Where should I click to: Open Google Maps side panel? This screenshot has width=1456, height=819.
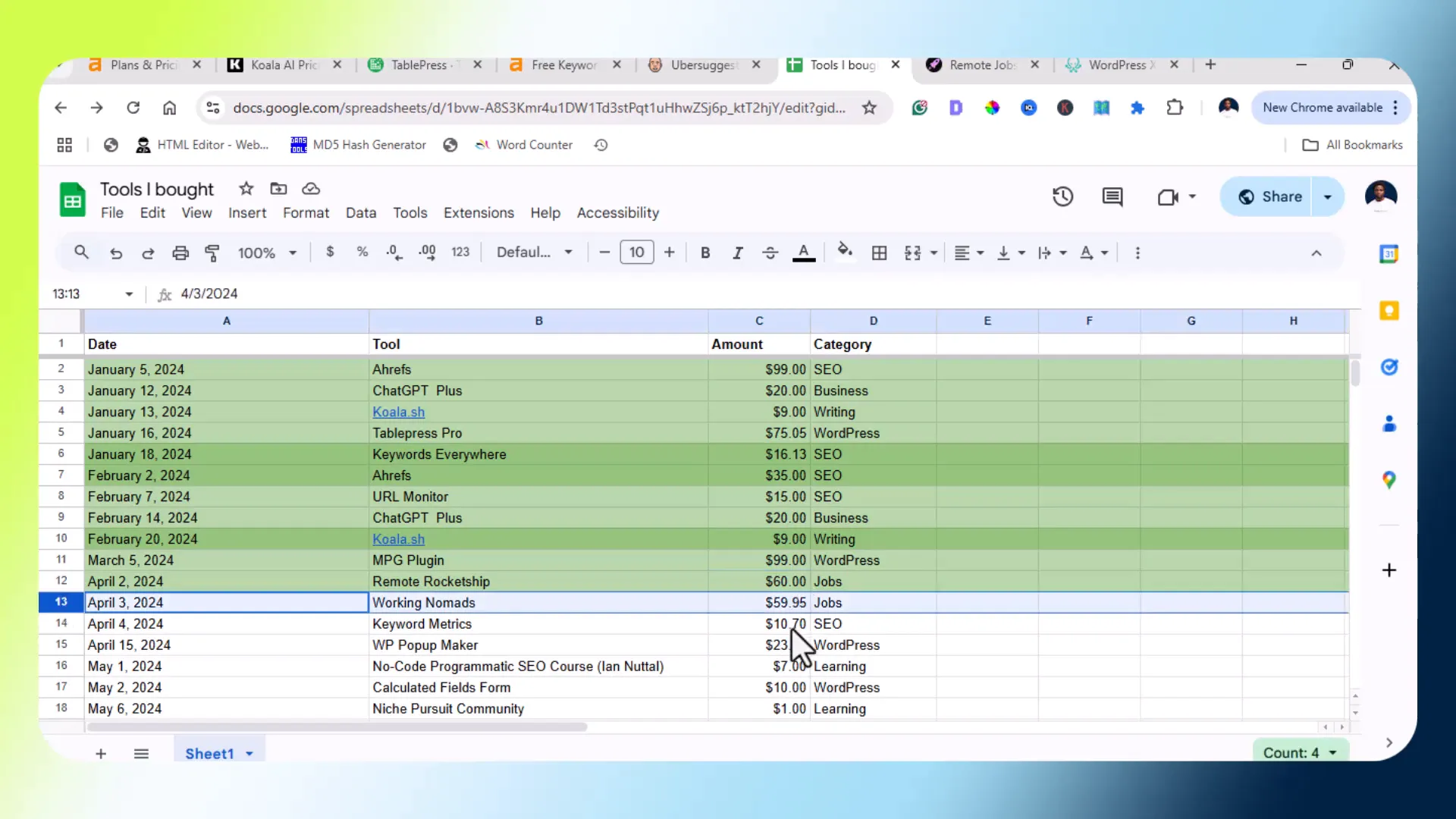tap(1389, 480)
